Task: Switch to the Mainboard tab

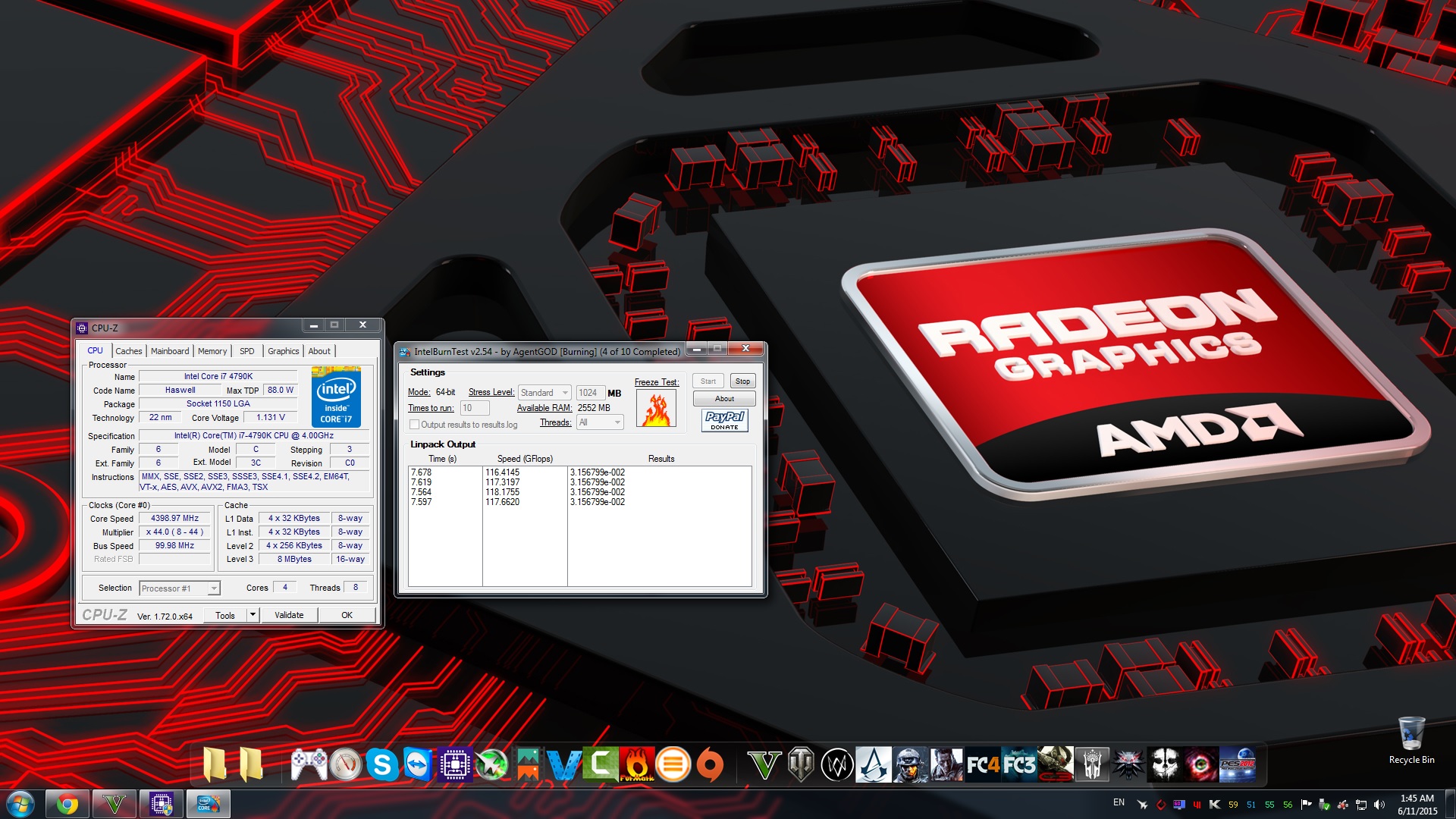Action: tap(170, 351)
